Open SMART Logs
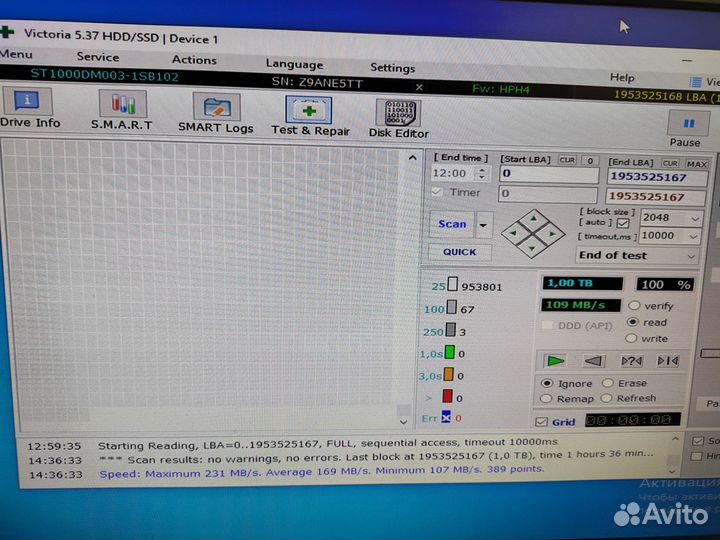The width and height of the screenshot is (720, 540). point(216,113)
